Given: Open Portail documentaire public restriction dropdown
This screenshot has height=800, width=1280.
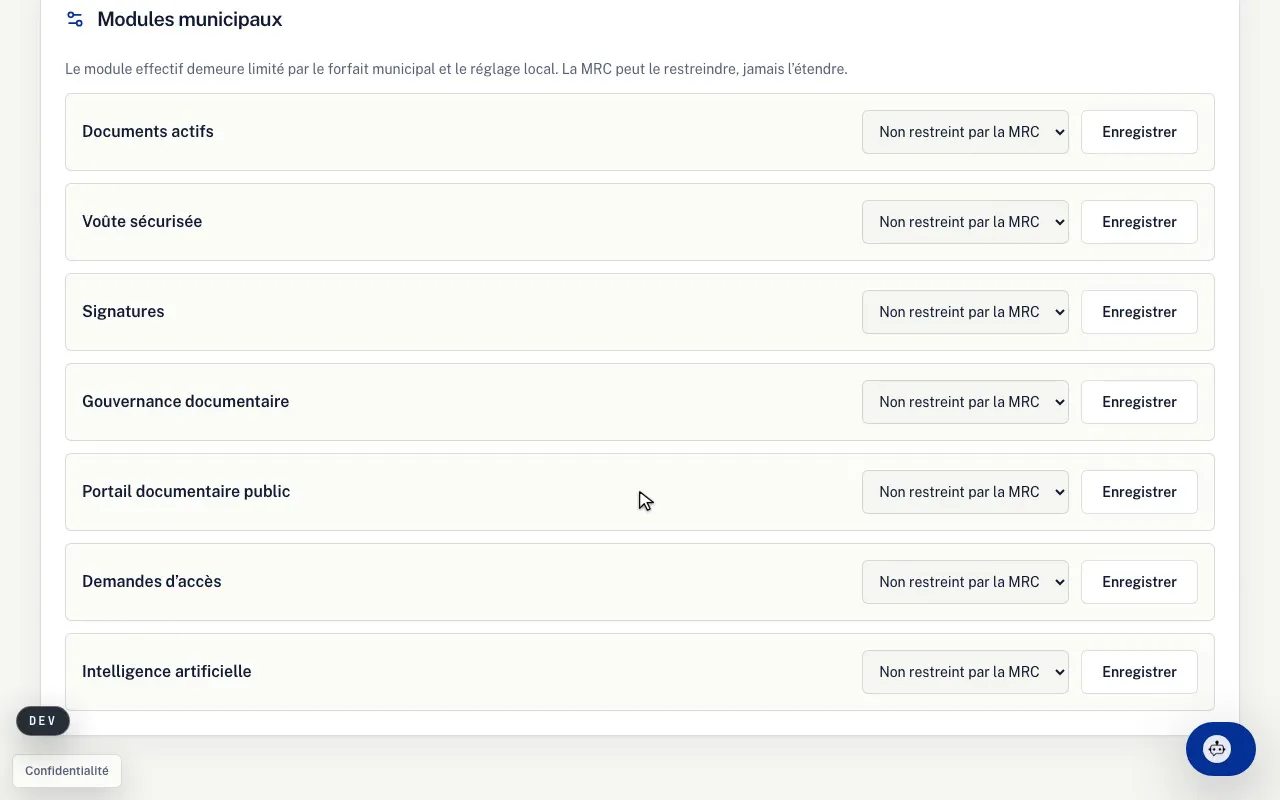Looking at the screenshot, I should (965, 492).
